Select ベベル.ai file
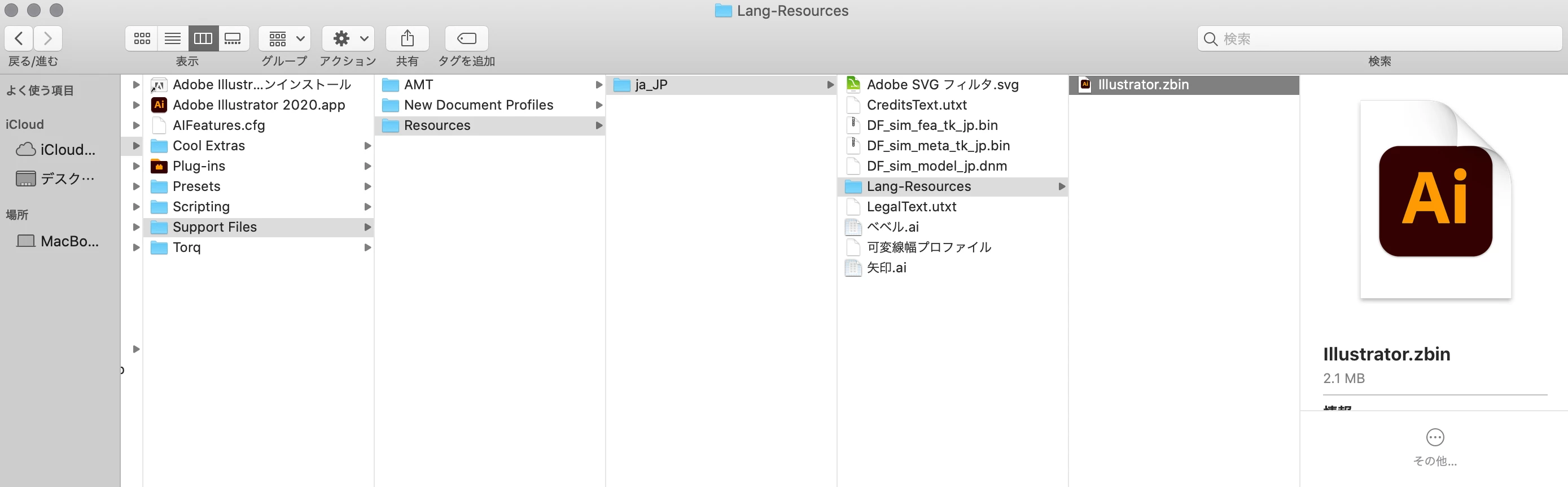Image resolution: width=1568 pixels, height=487 pixels. pyautogui.click(x=953, y=227)
